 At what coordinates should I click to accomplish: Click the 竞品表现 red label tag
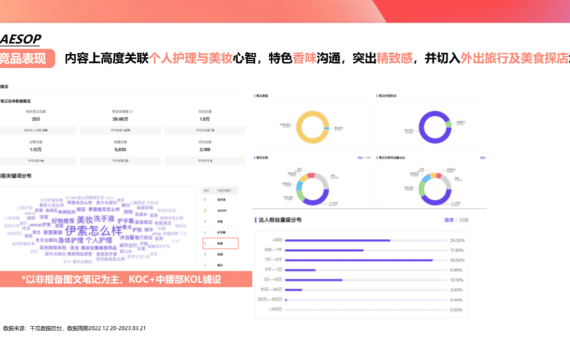(25, 58)
